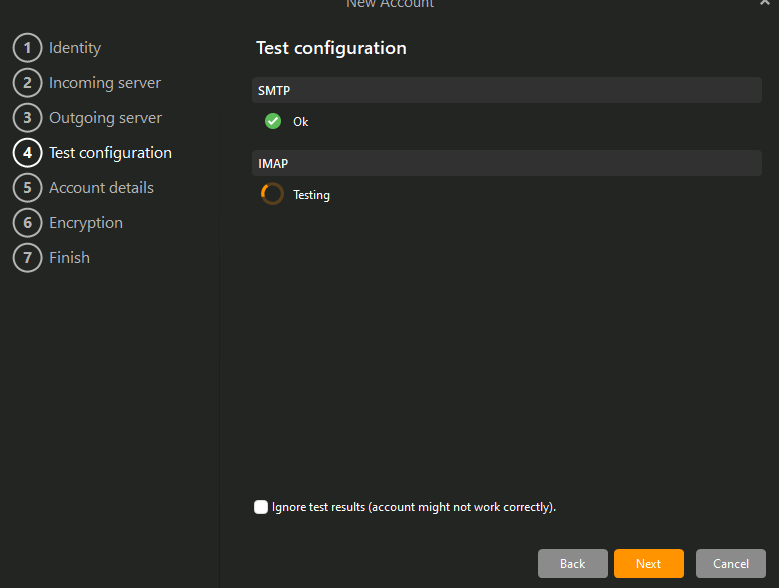Image resolution: width=779 pixels, height=588 pixels.
Task: Open the Outgoing server step label
Action: tap(105, 118)
